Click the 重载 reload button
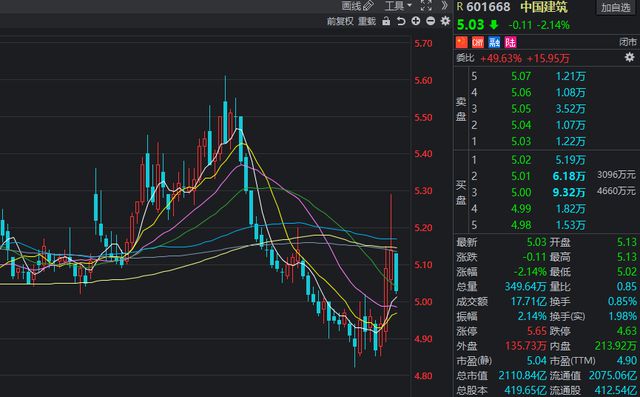640x397 pixels. [367, 21]
